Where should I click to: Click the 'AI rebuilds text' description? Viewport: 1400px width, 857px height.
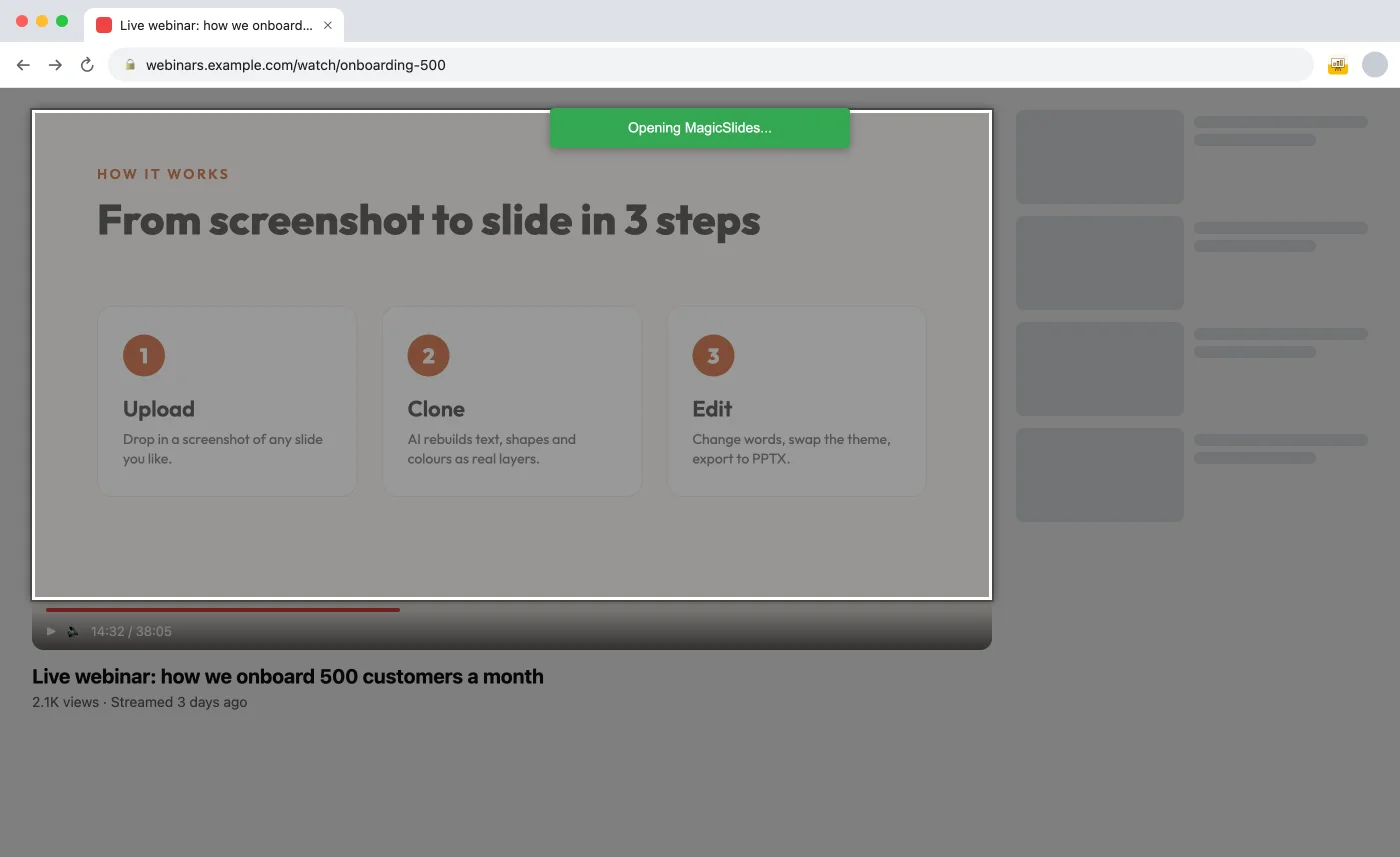[492, 449]
